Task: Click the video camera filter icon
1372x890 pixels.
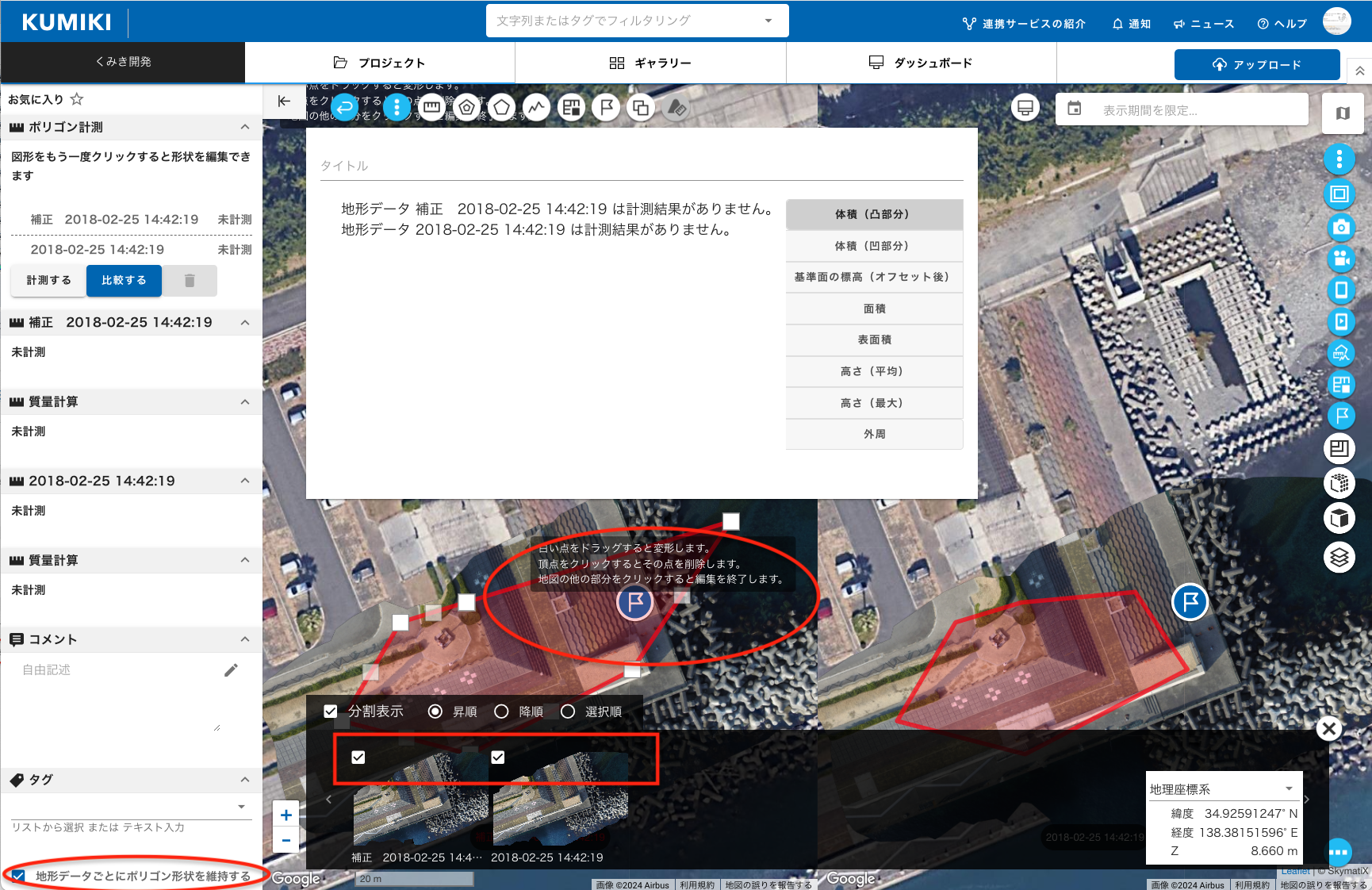Action: [x=1340, y=259]
